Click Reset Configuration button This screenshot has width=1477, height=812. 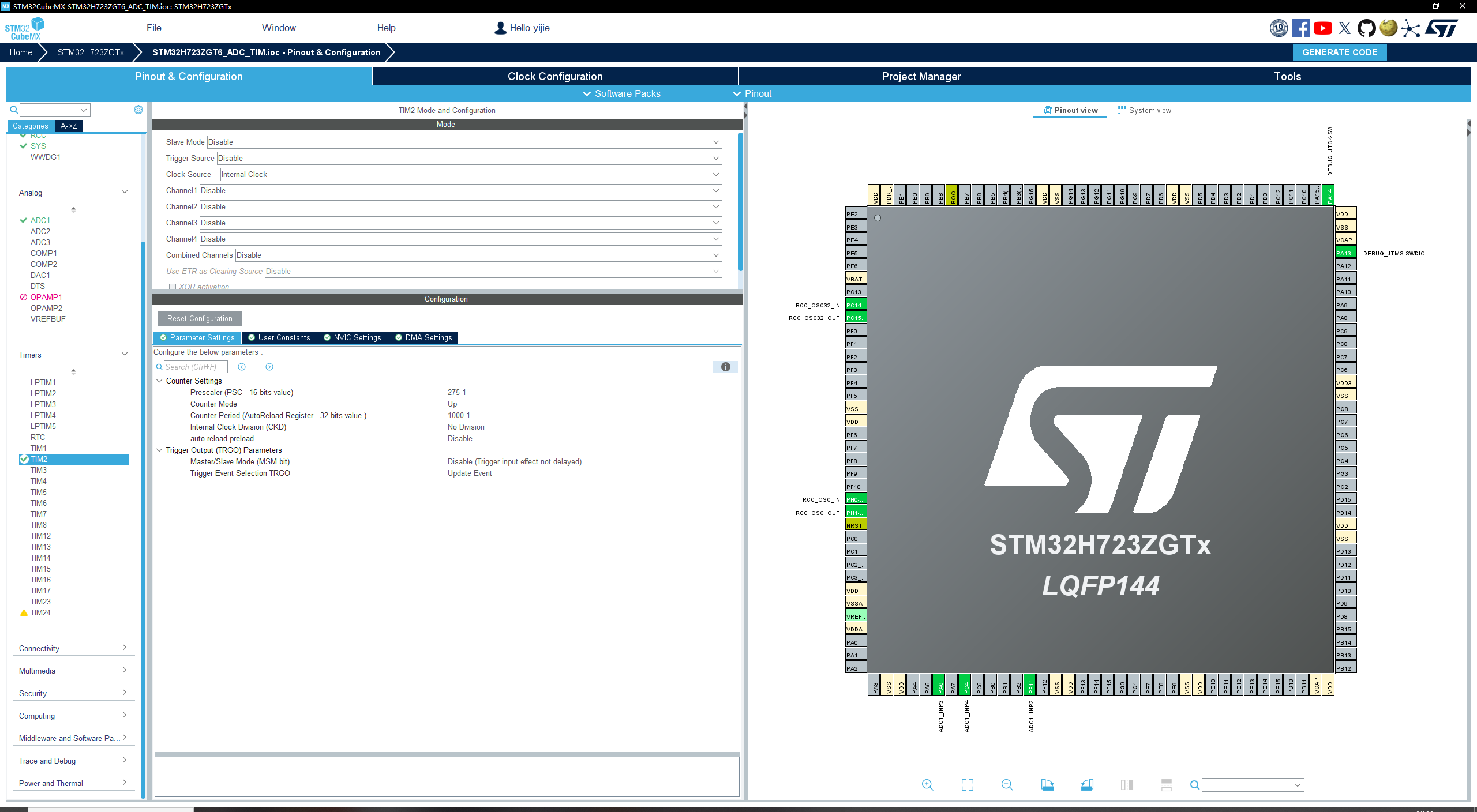click(200, 318)
